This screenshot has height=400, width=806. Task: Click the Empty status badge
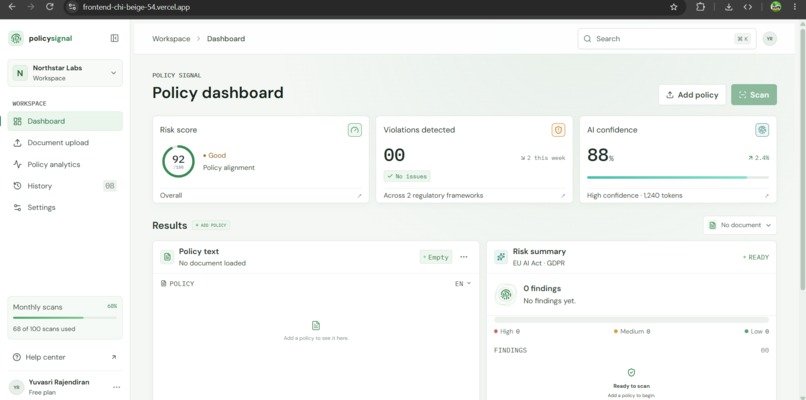pos(436,258)
